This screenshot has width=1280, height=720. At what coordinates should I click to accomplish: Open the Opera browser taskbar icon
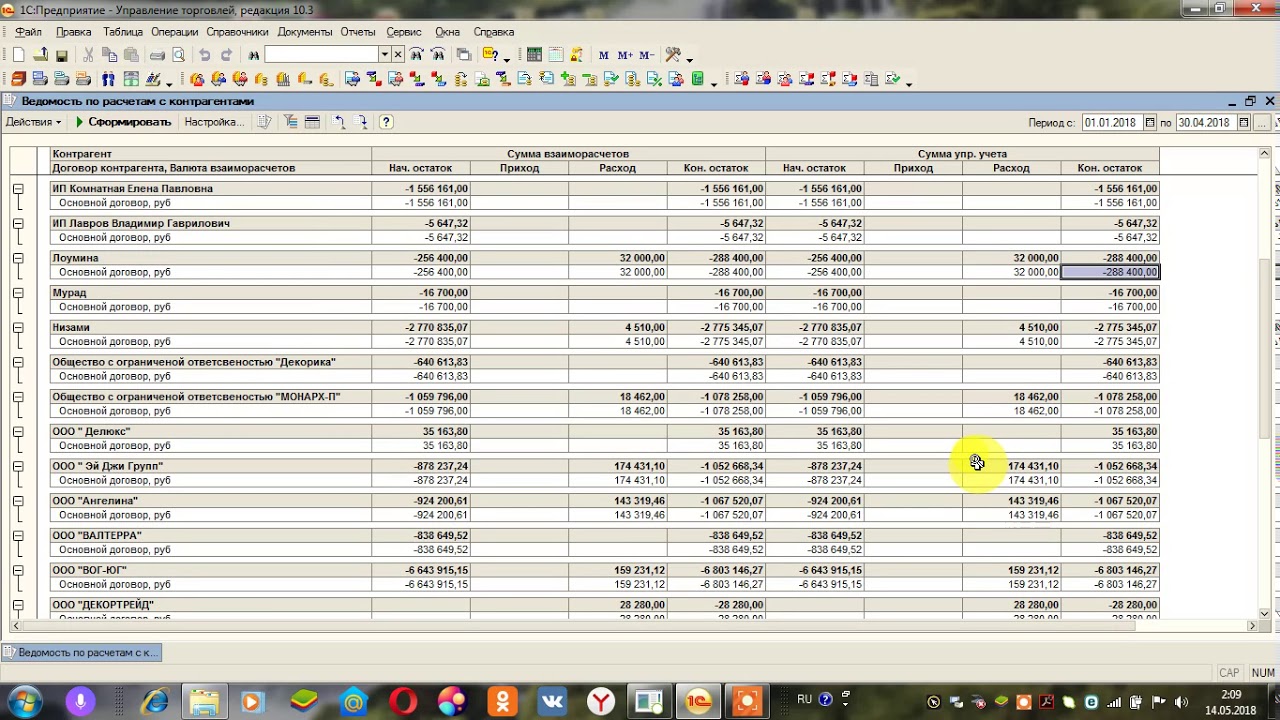click(403, 702)
